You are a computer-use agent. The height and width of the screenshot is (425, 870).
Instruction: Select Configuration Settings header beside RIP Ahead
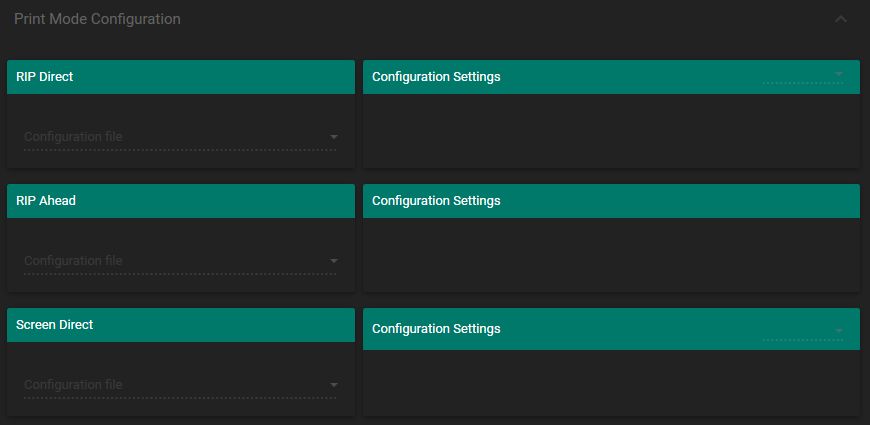tap(436, 201)
